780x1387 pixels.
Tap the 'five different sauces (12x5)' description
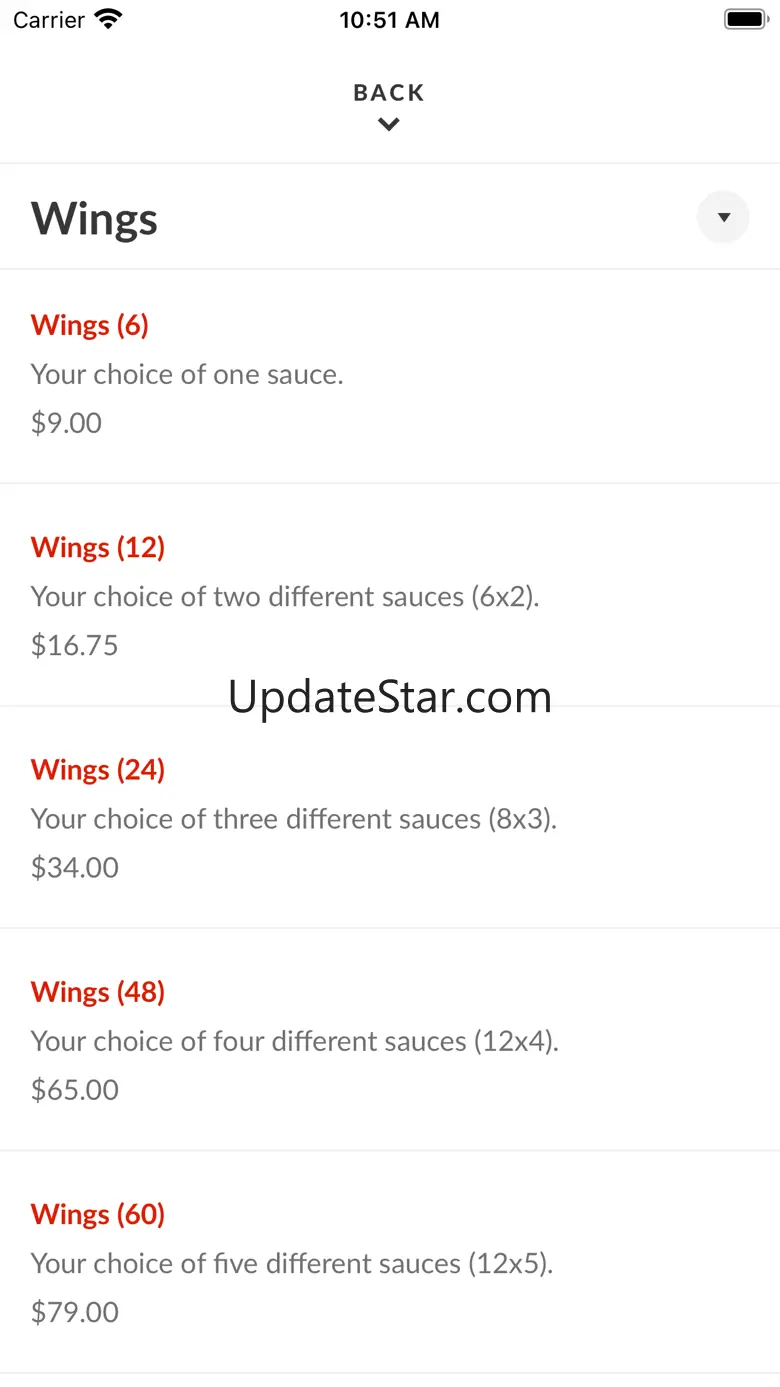coord(291,1263)
